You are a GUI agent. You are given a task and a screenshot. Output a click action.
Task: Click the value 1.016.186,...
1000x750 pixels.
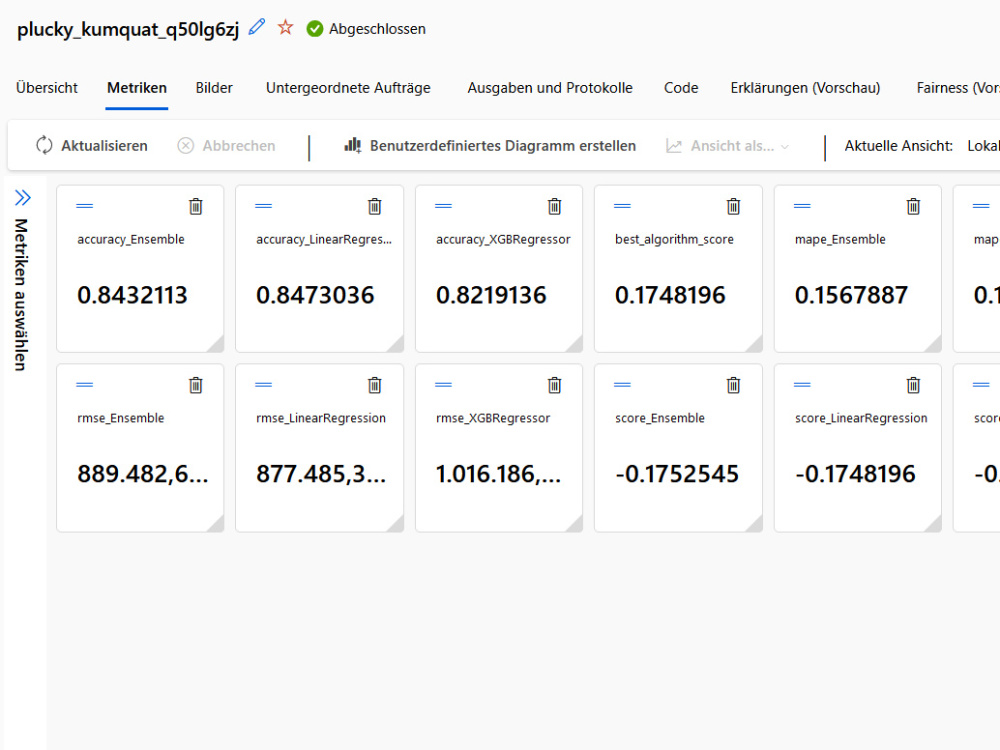coord(499,474)
